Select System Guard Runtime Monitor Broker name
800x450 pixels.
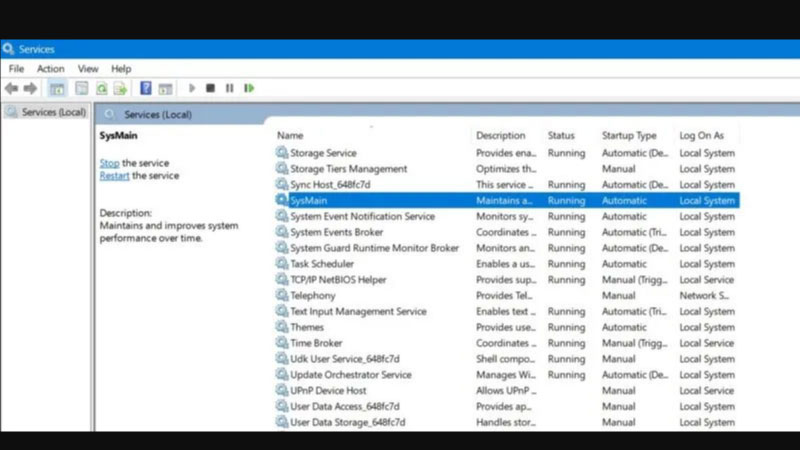tap(374, 248)
